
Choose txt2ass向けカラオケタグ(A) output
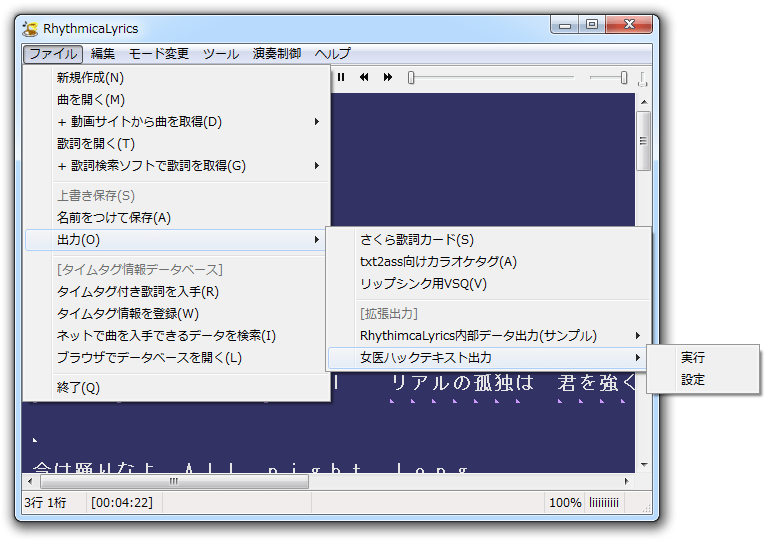(x=488, y=261)
